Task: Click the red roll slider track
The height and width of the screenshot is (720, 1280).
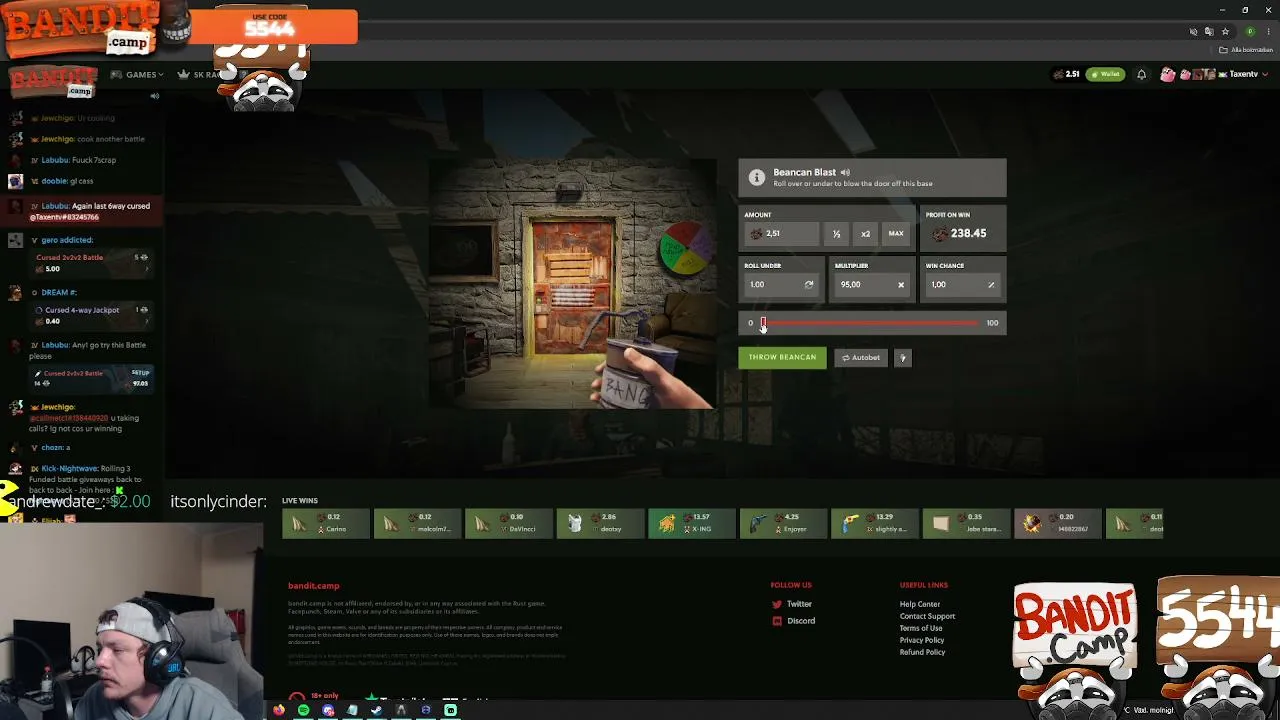Action: pos(873,323)
